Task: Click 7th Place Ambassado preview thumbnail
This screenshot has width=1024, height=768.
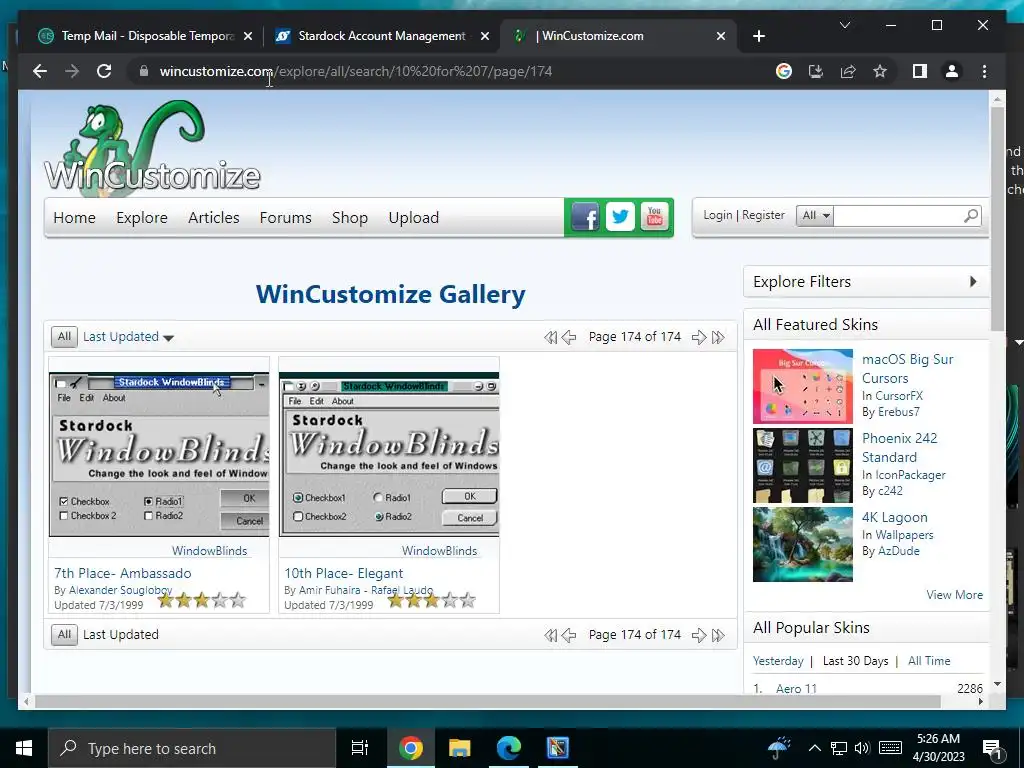Action: (x=159, y=455)
